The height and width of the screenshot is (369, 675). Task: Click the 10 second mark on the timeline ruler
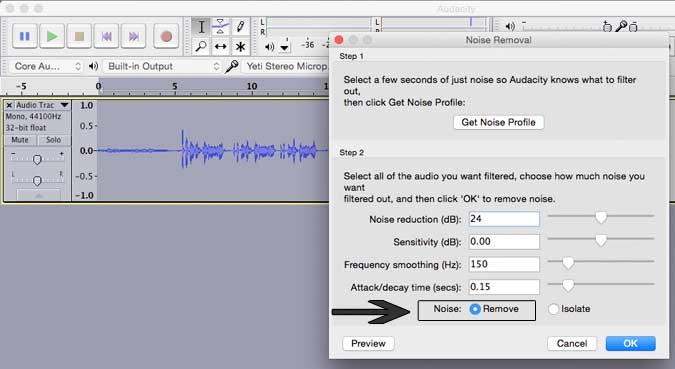click(x=252, y=86)
